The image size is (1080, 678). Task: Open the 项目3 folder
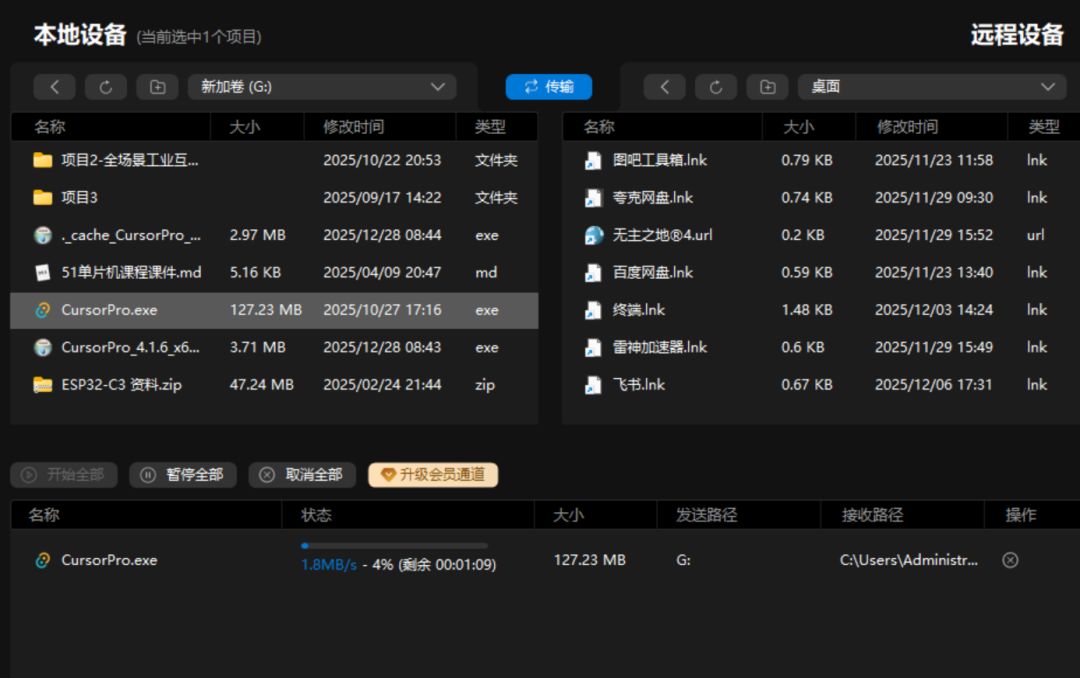[x=80, y=198]
